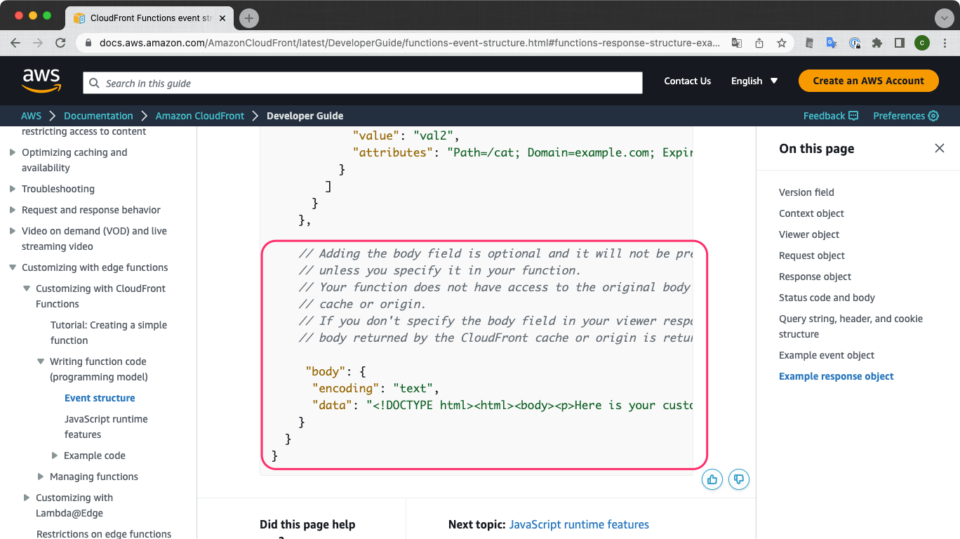Collapse Customizing with CloudFront Functions
The height and width of the screenshot is (539, 960).
(26, 288)
